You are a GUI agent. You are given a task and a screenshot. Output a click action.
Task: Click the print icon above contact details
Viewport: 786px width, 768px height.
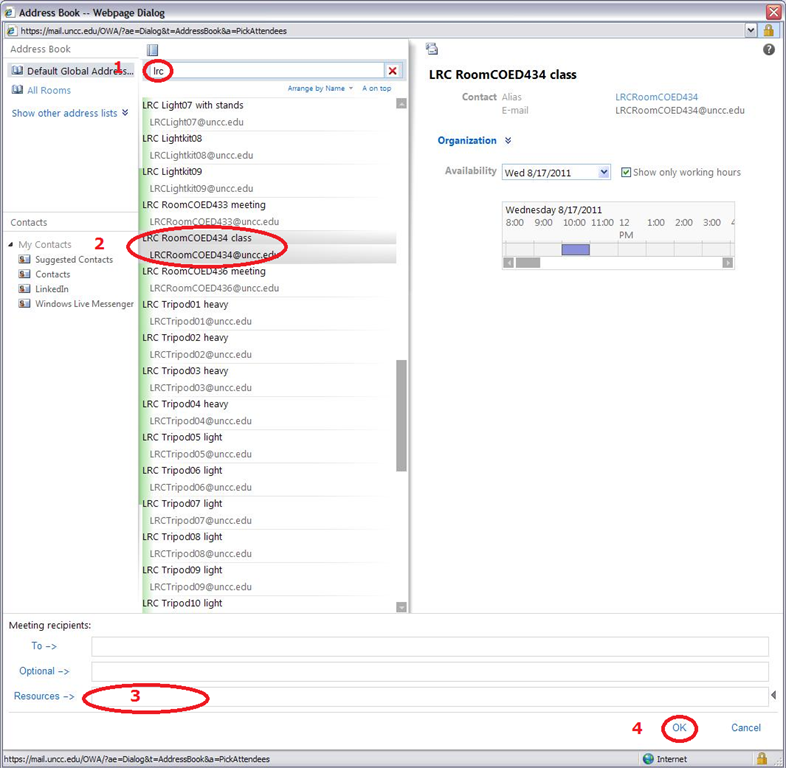pyautogui.click(x=432, y=49)
